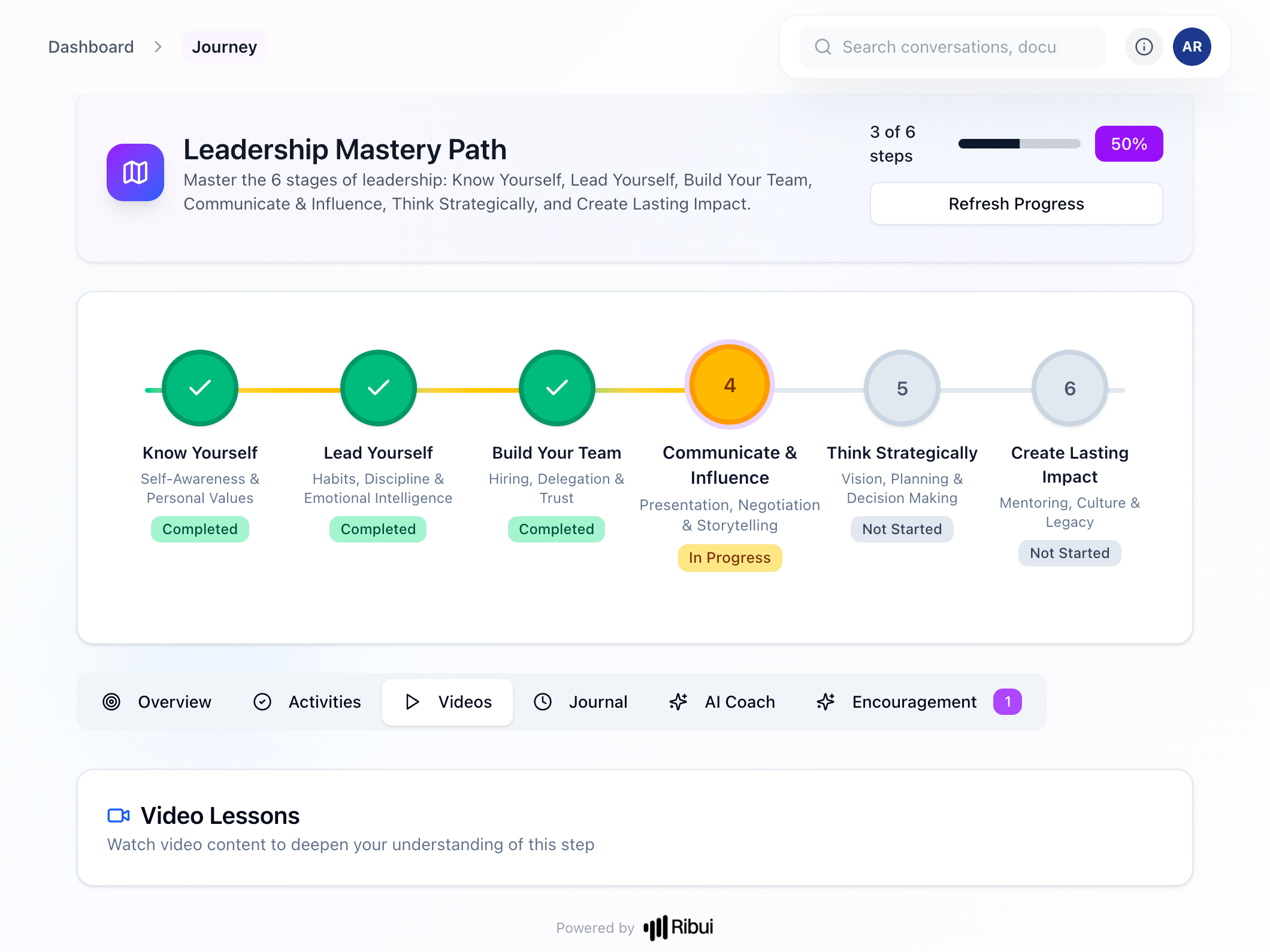Click the Journal clock icon

click(x=543, y=702)
